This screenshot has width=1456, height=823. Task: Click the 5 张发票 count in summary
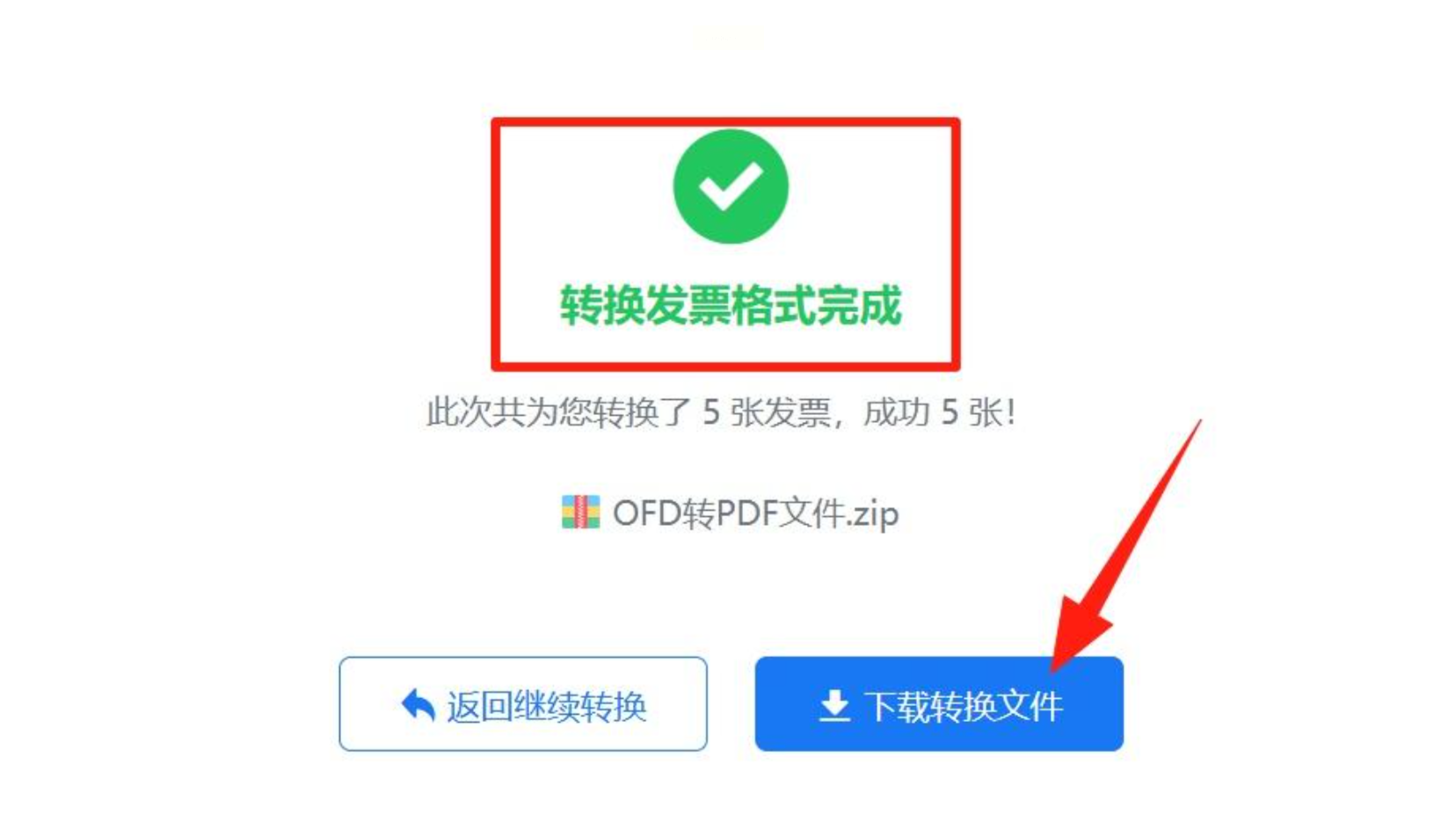click(767, 411)
